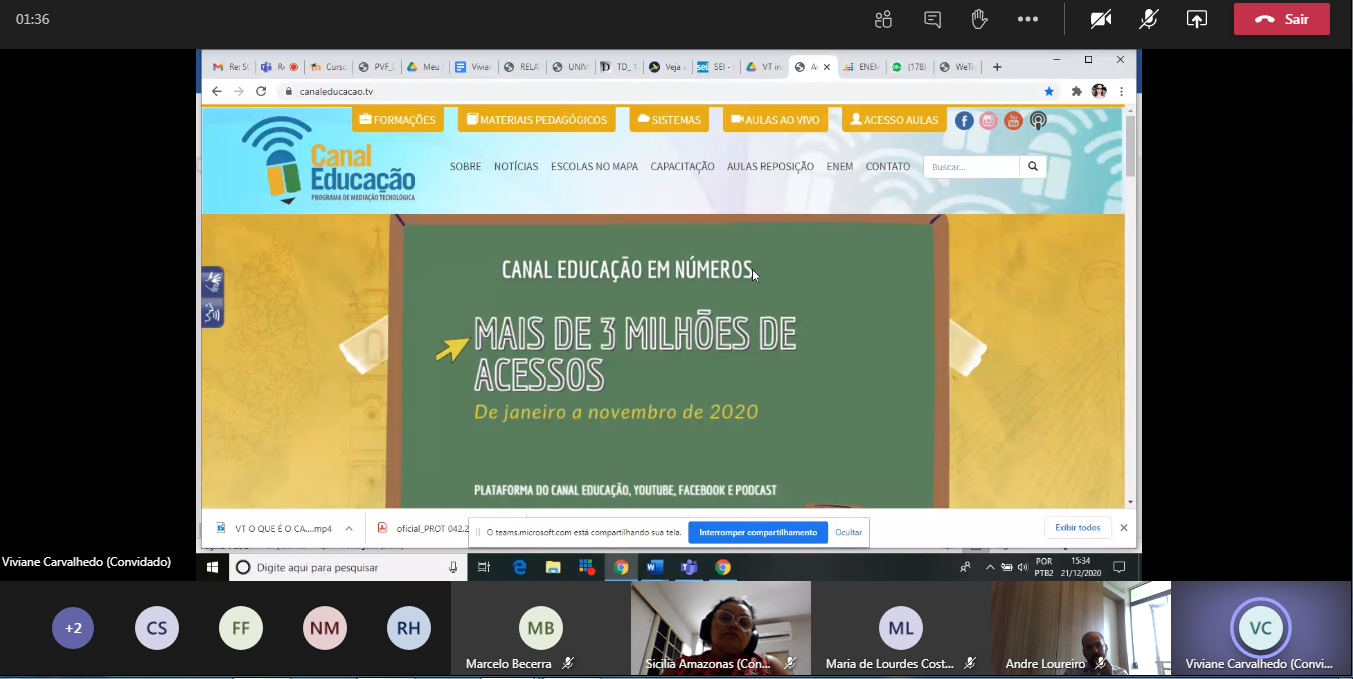Image resolution: width=1353 pixels, height=679 pixels.
Task: Raise your hand in the meeting
Action: 980,19
